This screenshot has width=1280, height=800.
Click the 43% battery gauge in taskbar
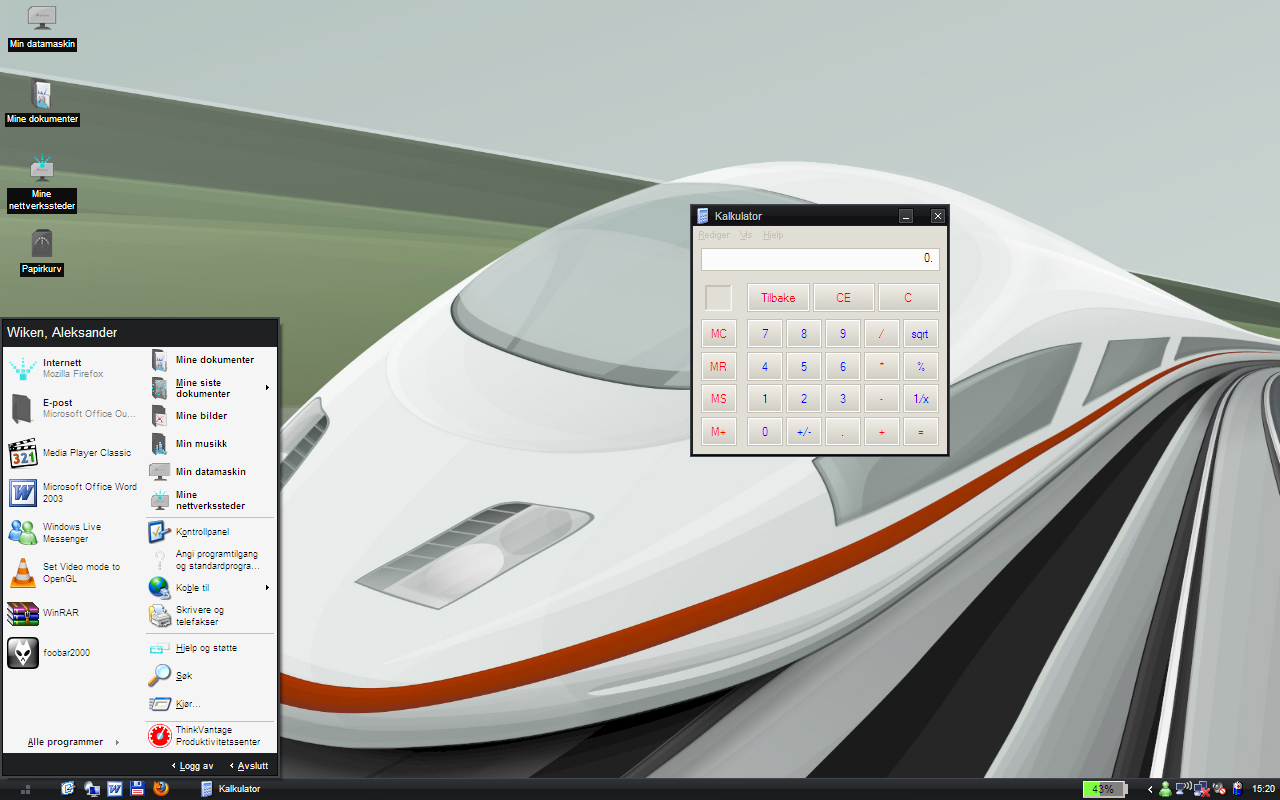(x=1103, y=789)
